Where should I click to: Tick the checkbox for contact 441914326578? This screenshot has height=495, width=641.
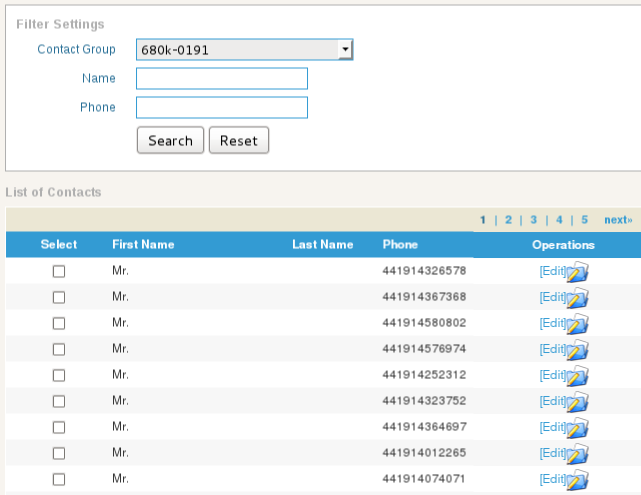pyautogui.click(x=59, y=271)
